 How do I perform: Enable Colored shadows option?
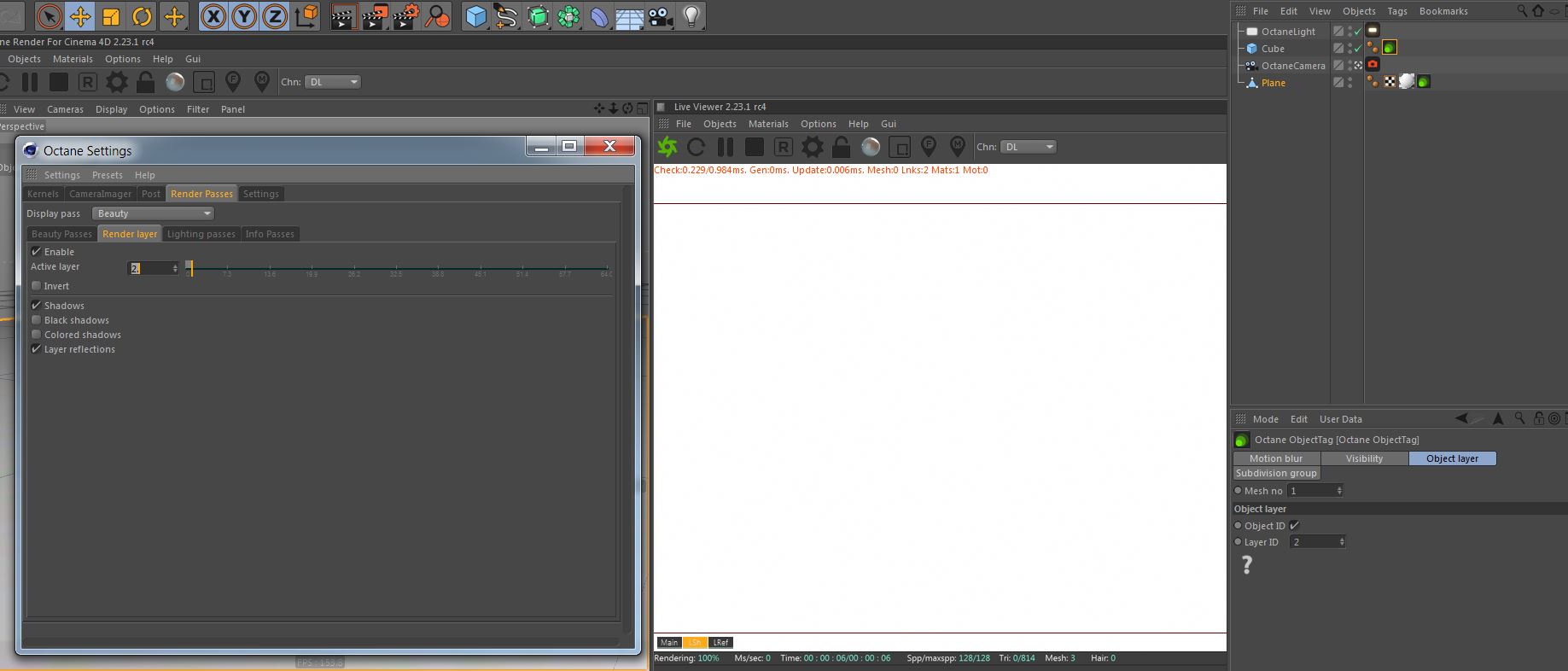click(x=36, y=335)
